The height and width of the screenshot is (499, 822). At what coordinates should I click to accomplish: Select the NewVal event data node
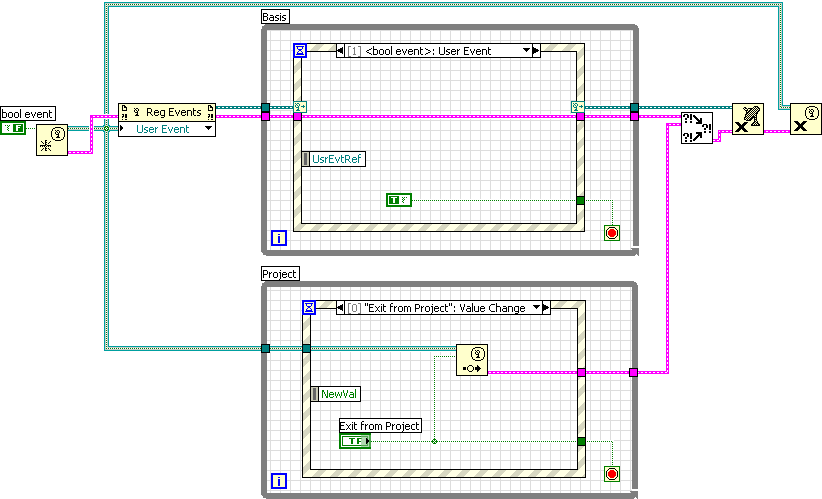336,394
